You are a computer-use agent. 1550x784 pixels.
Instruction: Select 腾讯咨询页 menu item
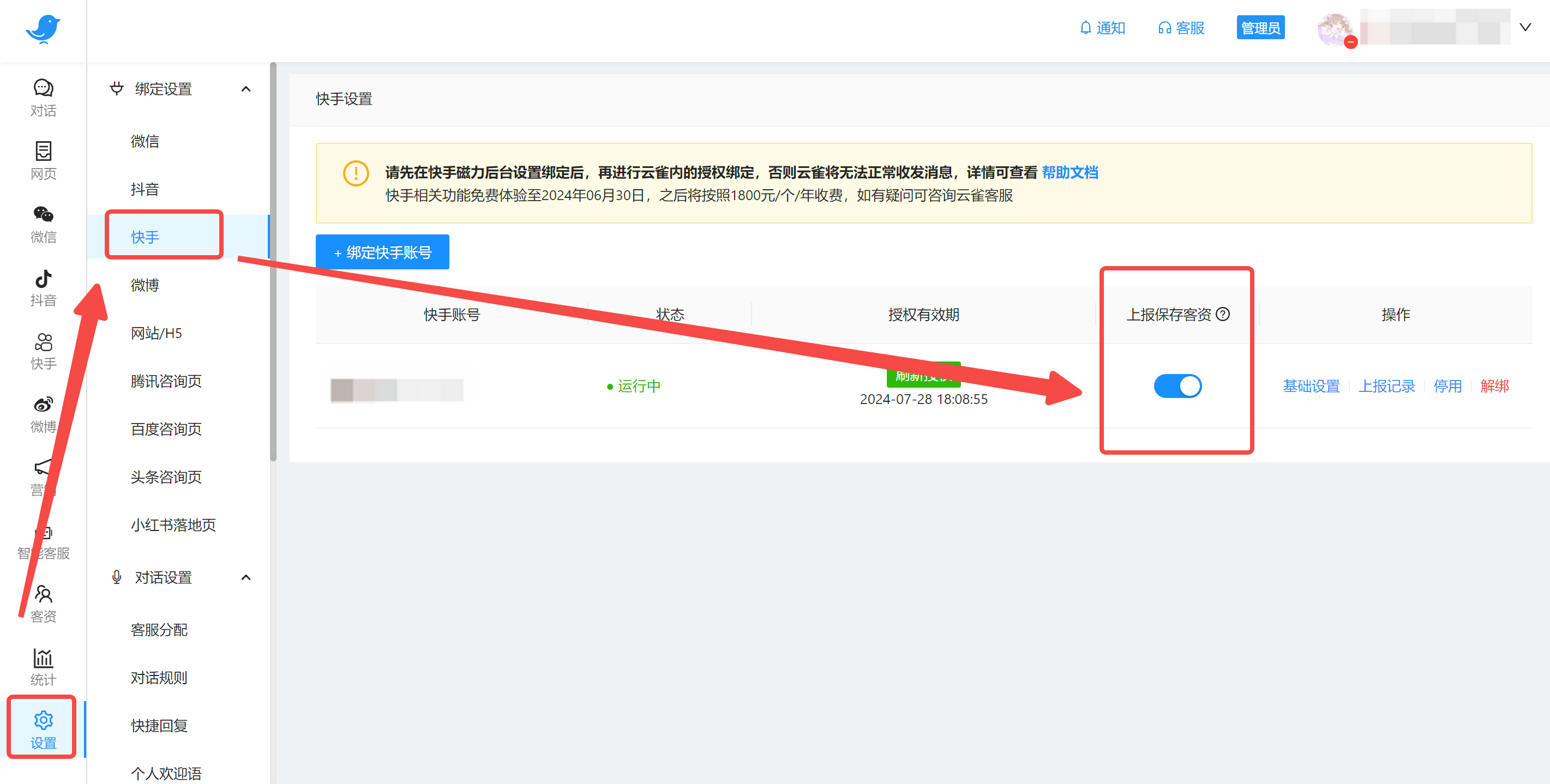pyautogui.click(x=166, y=381)
